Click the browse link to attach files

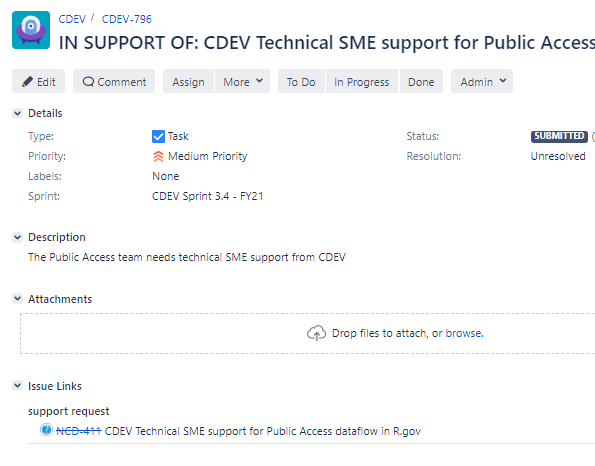click(x=464, y=333)
